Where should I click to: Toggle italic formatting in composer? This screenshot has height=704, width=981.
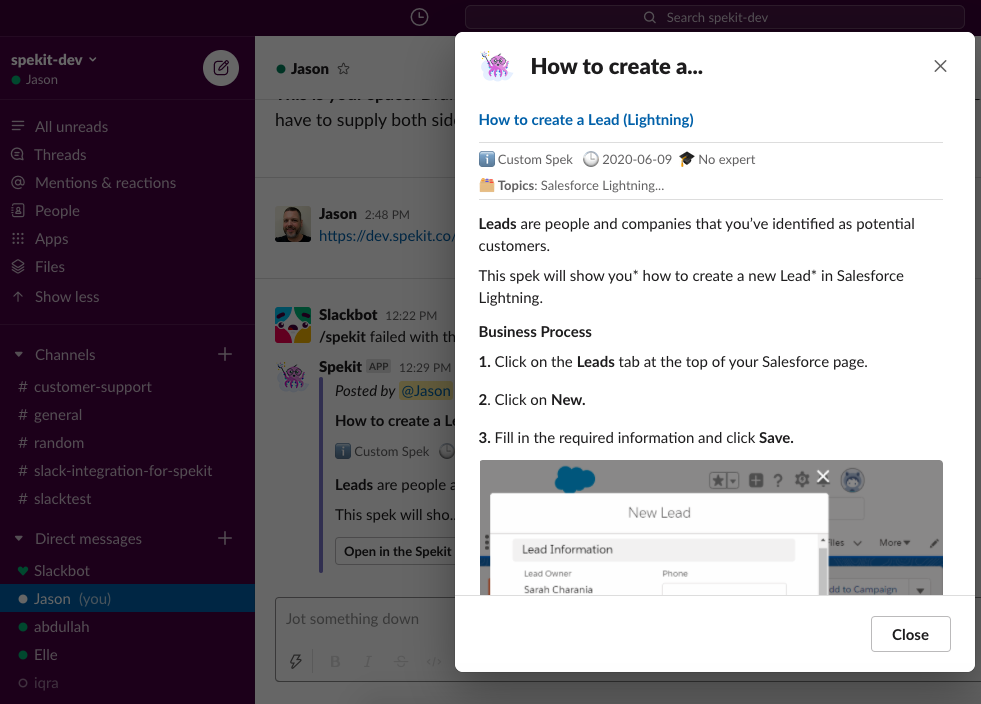coord(368,661)
